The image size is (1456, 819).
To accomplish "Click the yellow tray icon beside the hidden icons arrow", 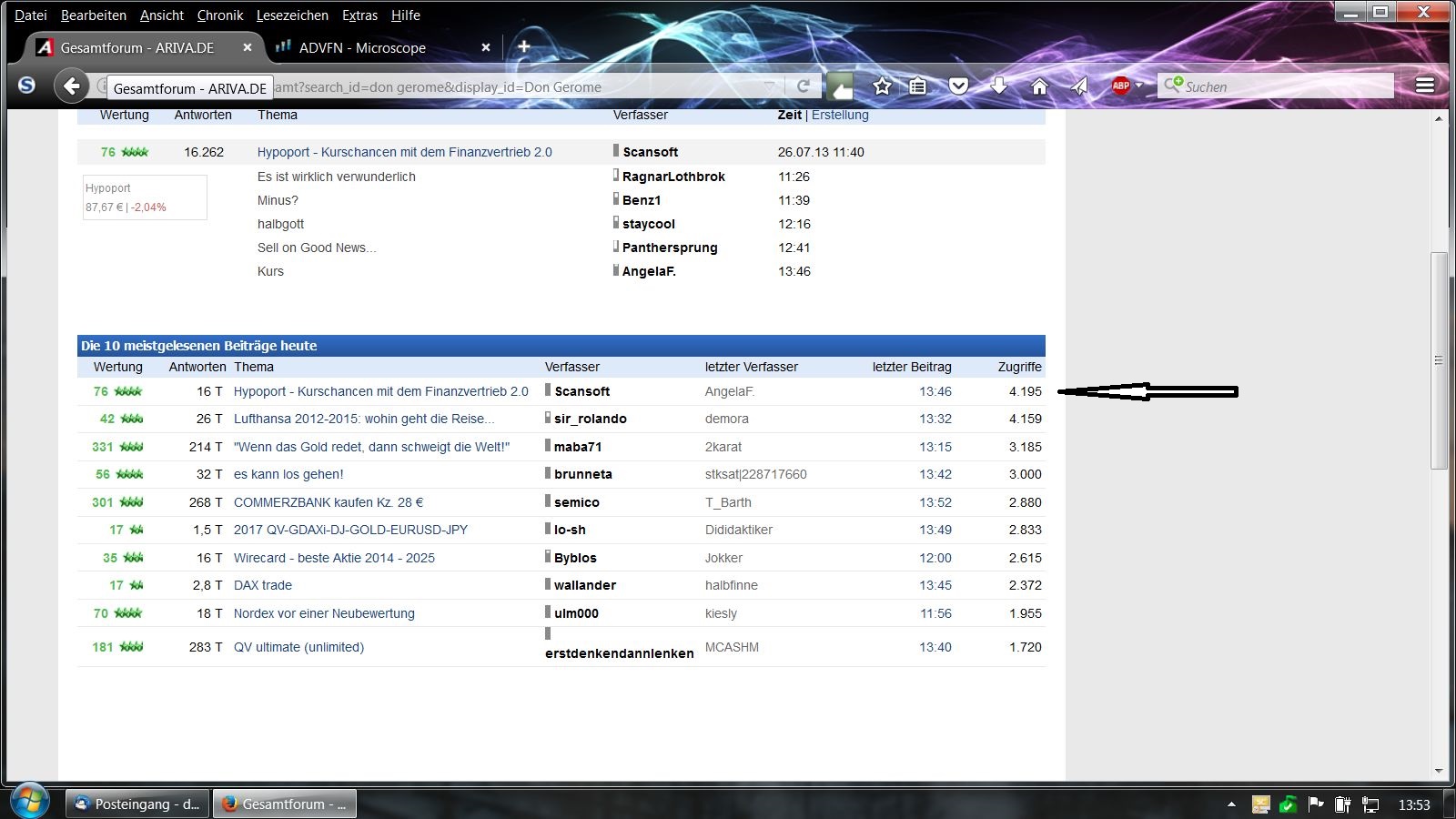I will pos(1260,804).
